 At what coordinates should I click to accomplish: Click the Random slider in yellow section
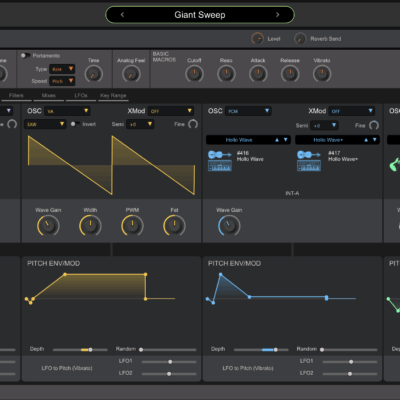[168, 350]
